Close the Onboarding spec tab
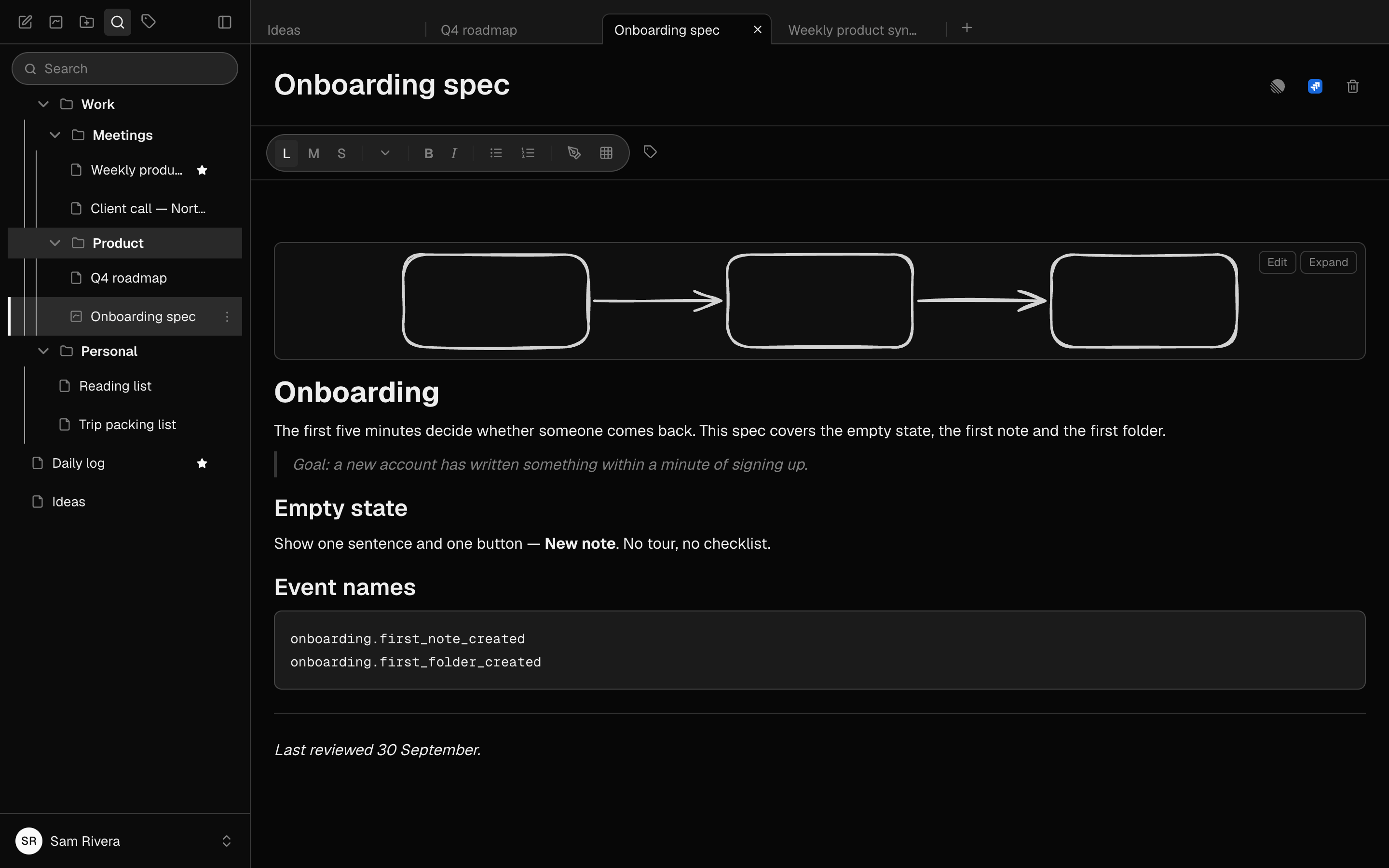The image size is (1389, 868). 758,29
